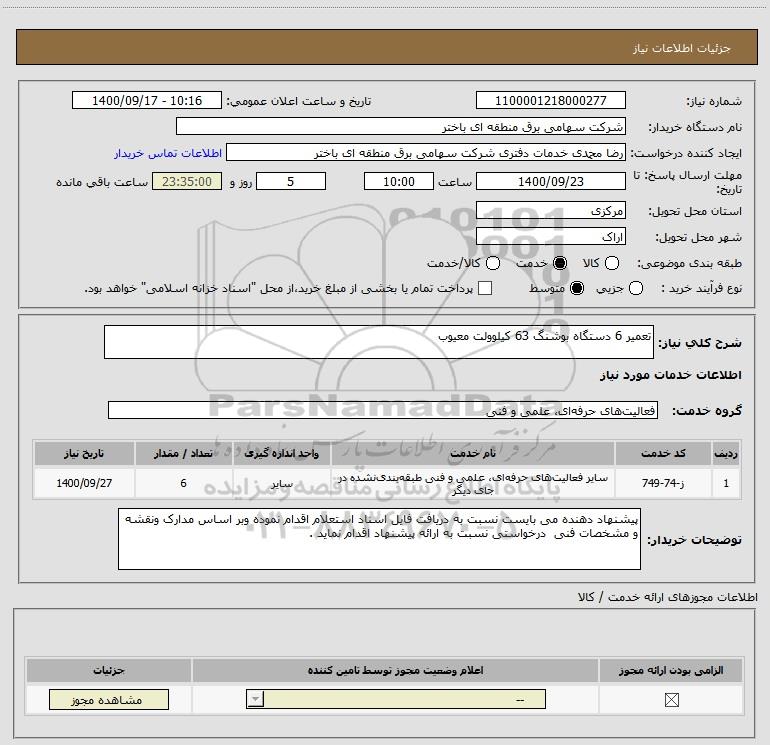The height and width of the screenshot is (745, 770).
Task: Open the license status dropdown arrow
Action: coord(255,699)
